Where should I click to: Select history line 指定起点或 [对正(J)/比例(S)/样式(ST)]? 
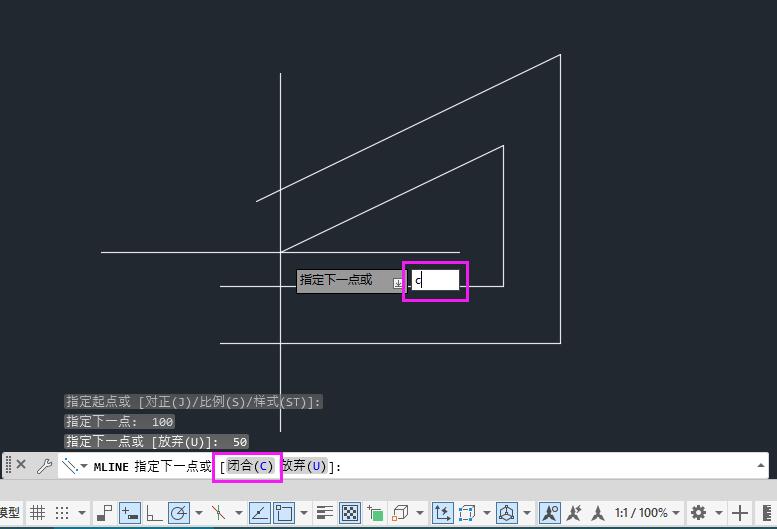pyautogui.click(x=193, y=402)
